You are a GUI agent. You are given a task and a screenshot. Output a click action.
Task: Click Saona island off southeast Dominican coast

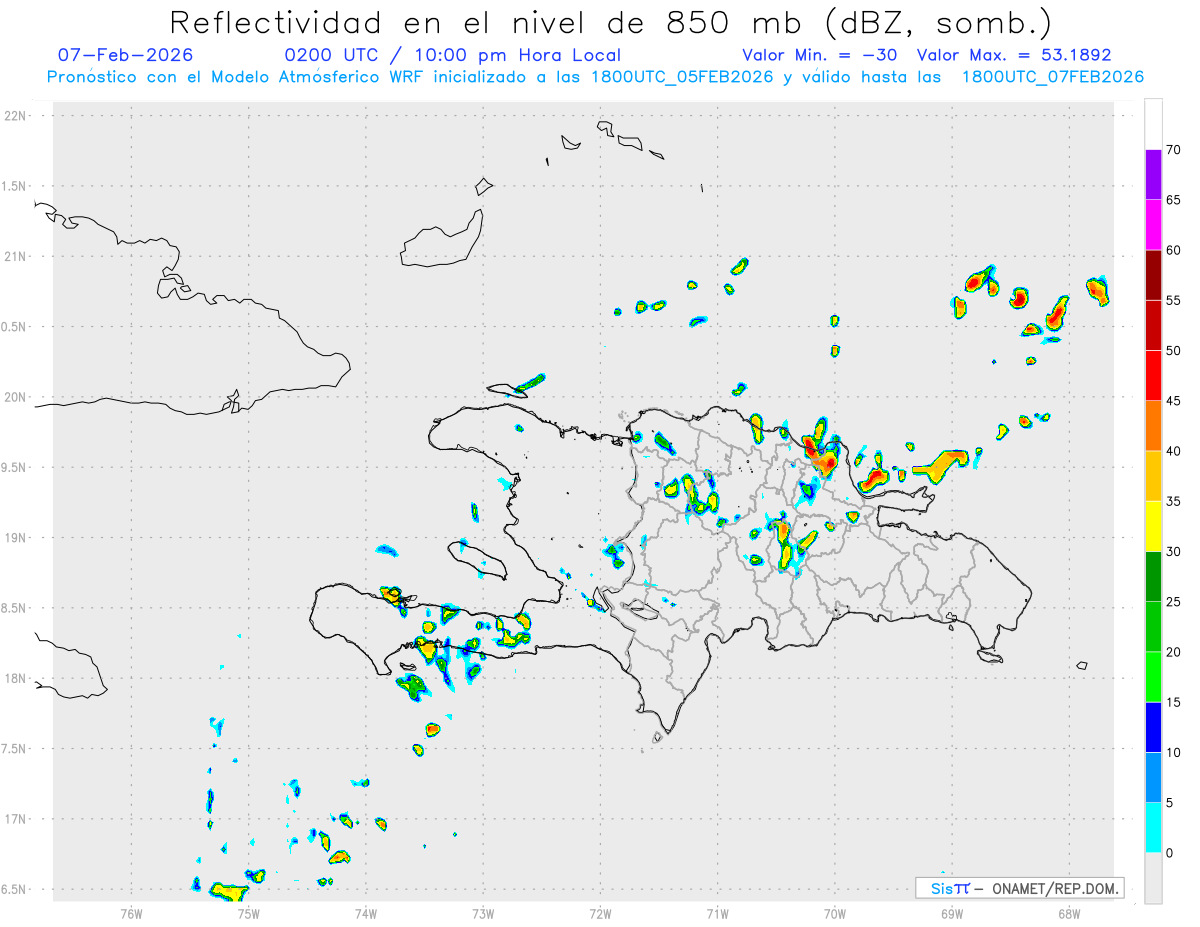(990, 656)
